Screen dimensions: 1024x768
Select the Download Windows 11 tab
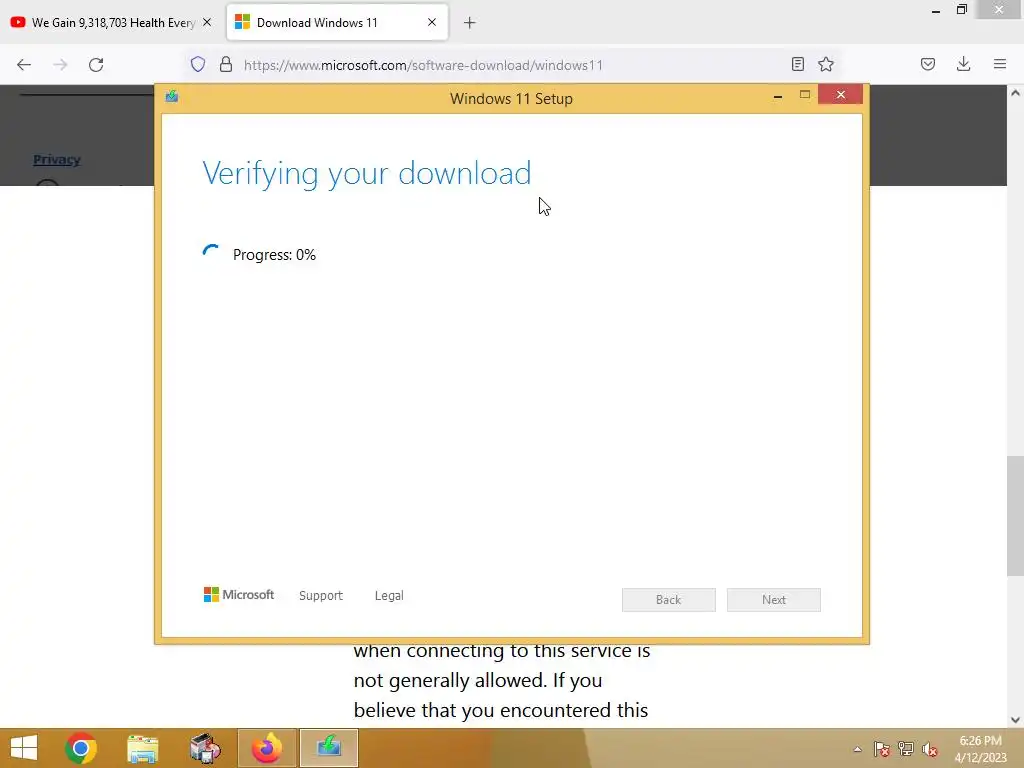[x=337, y=22]
